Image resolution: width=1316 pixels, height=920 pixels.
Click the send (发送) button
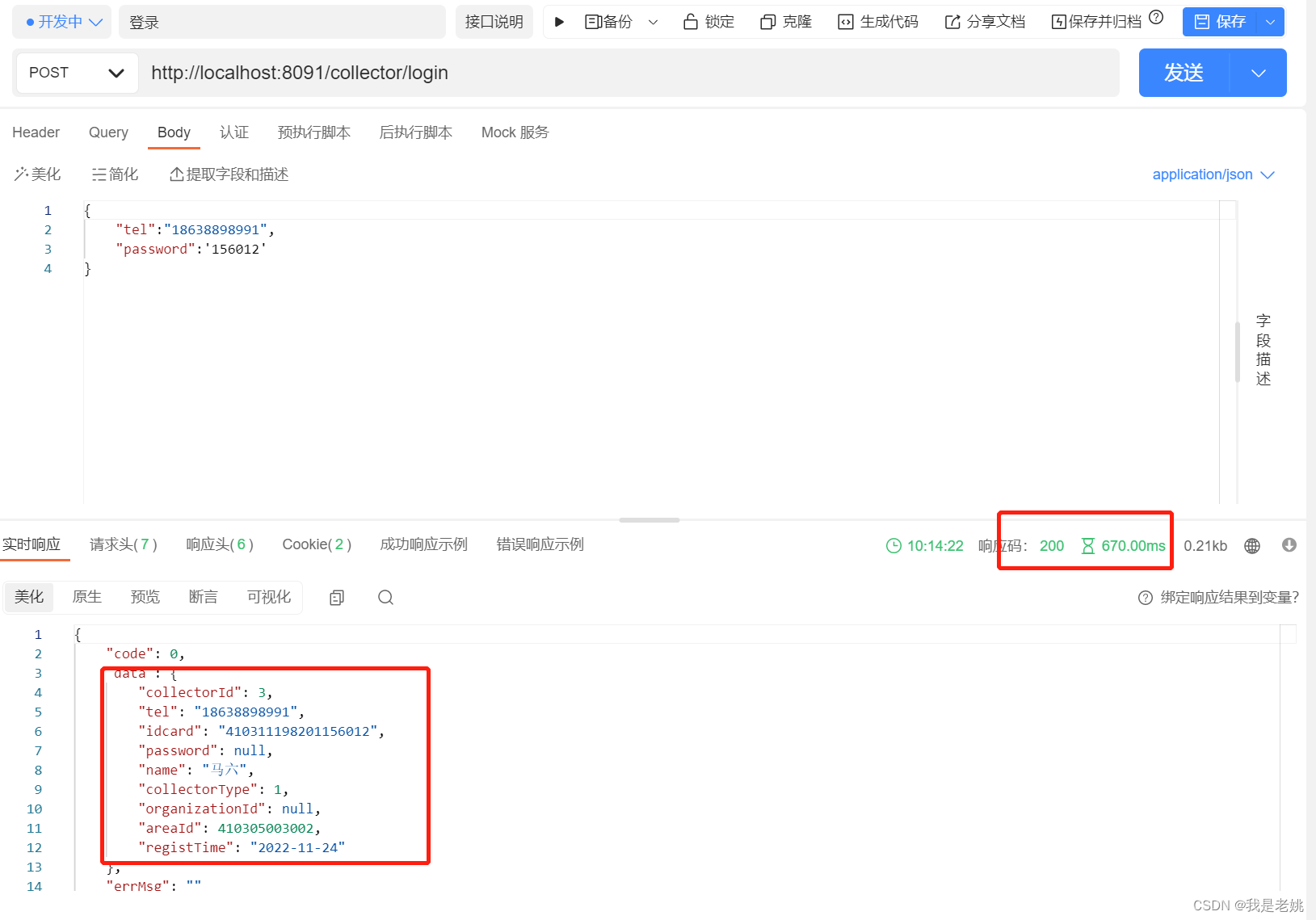tap(1184, 73)
